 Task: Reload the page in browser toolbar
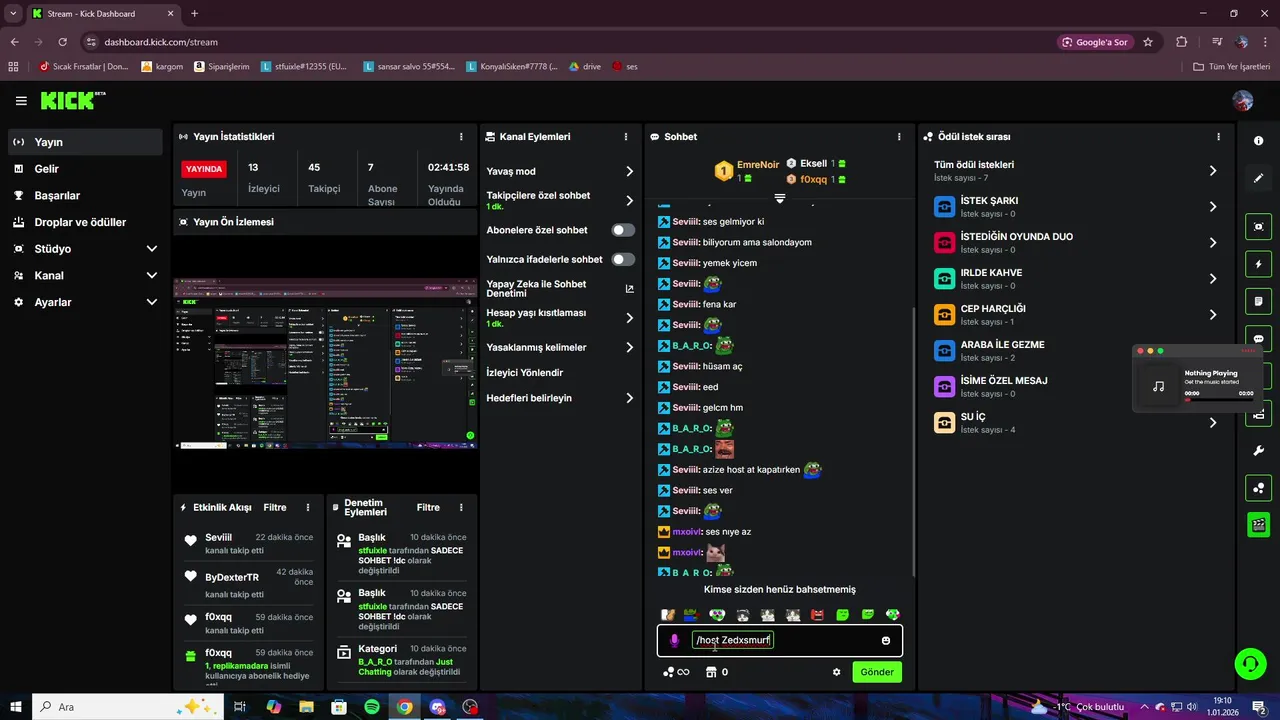pos(63,42)
